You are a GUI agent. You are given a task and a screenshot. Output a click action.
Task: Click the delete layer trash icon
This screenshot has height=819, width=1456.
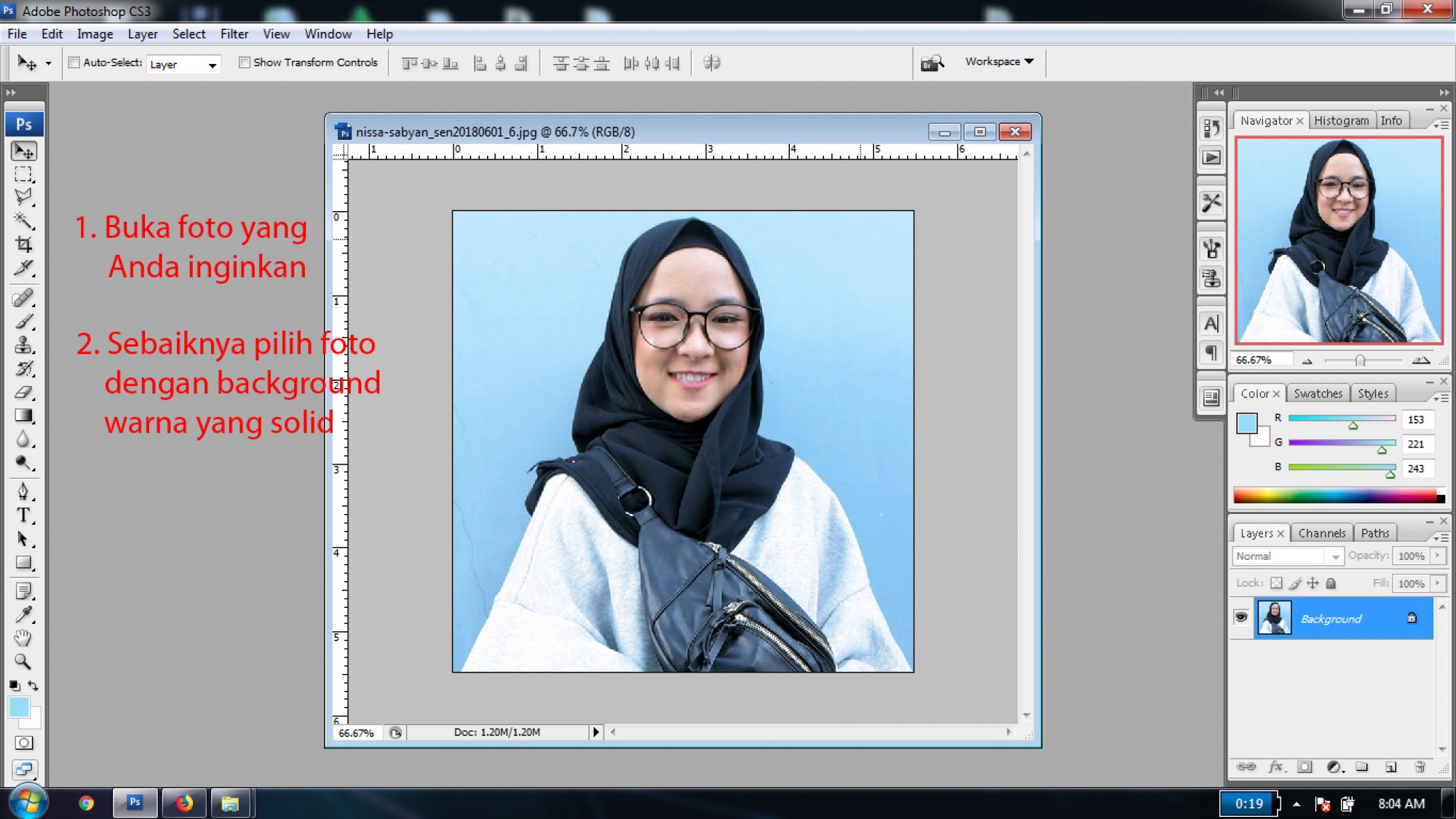1419,767
